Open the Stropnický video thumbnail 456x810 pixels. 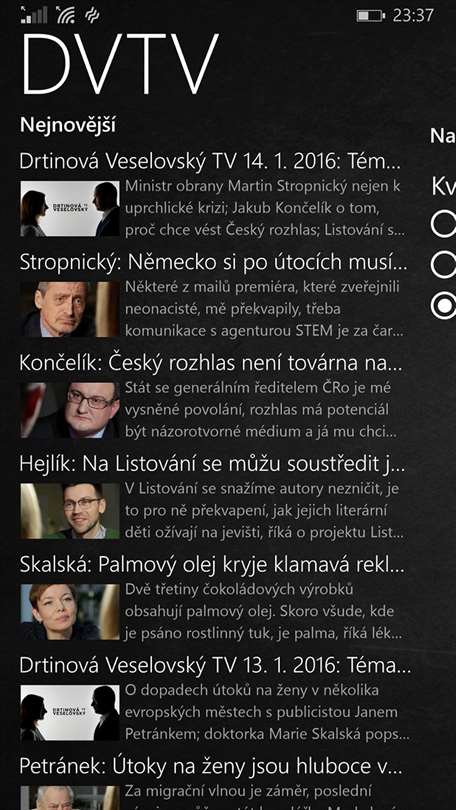coord(70,309)
